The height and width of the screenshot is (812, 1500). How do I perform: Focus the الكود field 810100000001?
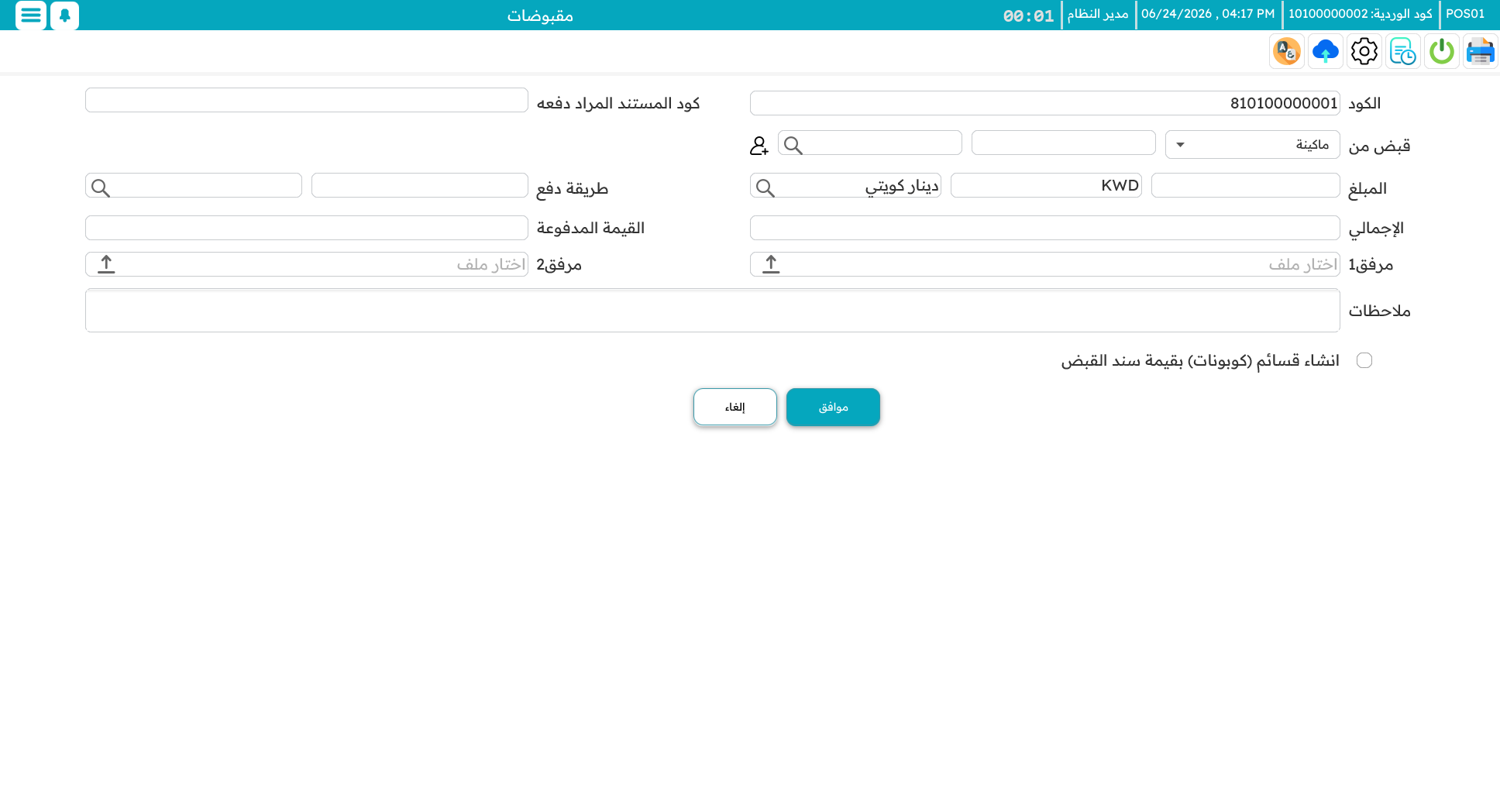[1044, 103]
